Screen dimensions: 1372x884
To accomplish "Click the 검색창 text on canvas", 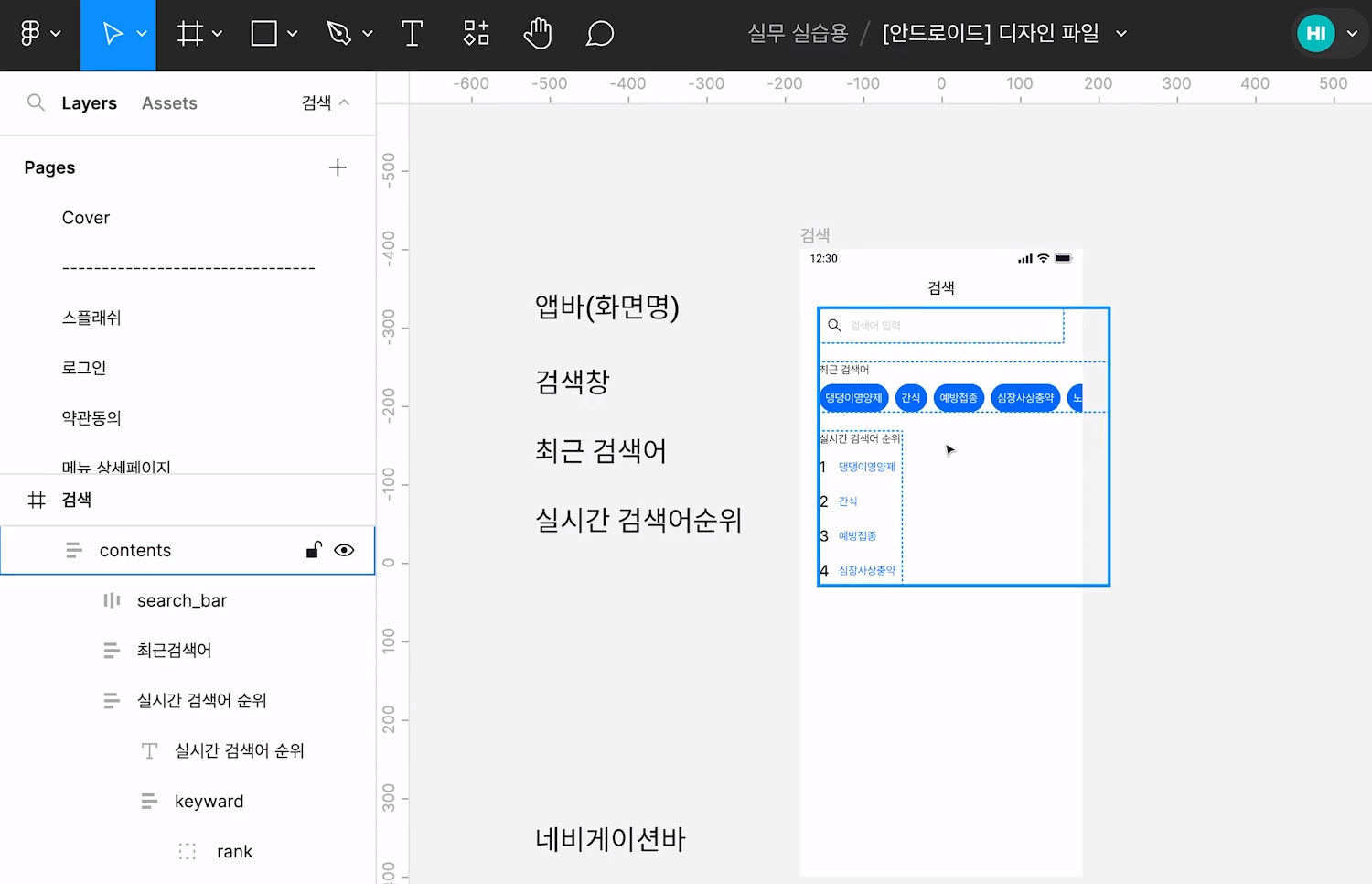I will click(x=573, y=382).
